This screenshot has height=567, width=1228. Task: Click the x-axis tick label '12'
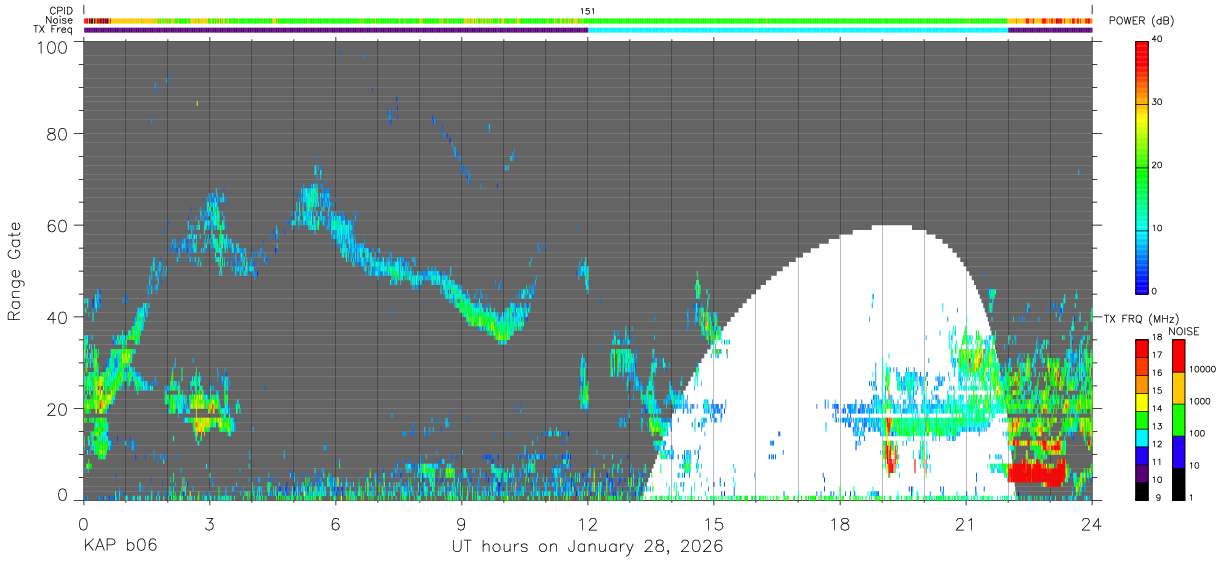point(587,523)
